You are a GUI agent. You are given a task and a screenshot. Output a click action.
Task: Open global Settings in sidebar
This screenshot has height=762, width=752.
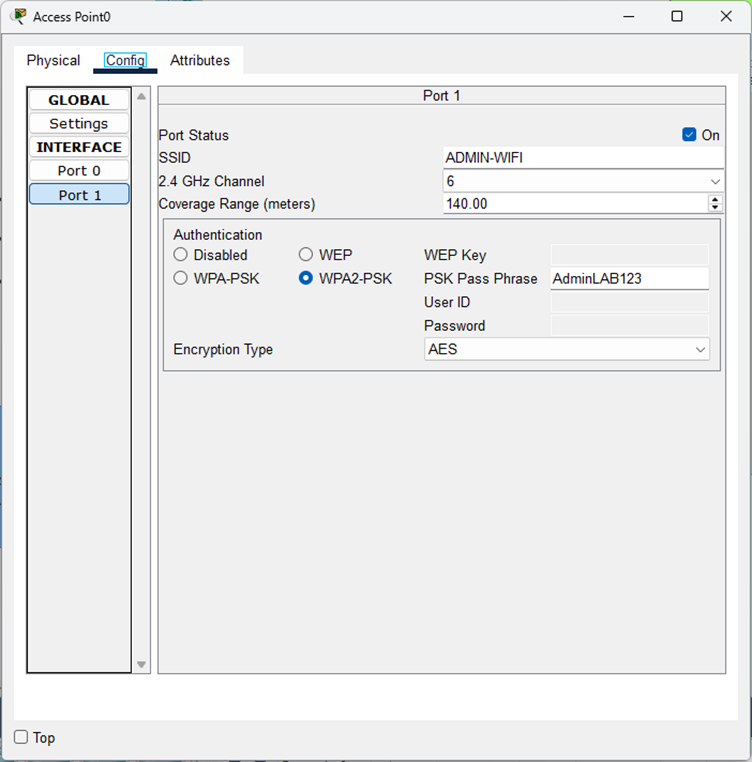(79, 124)
